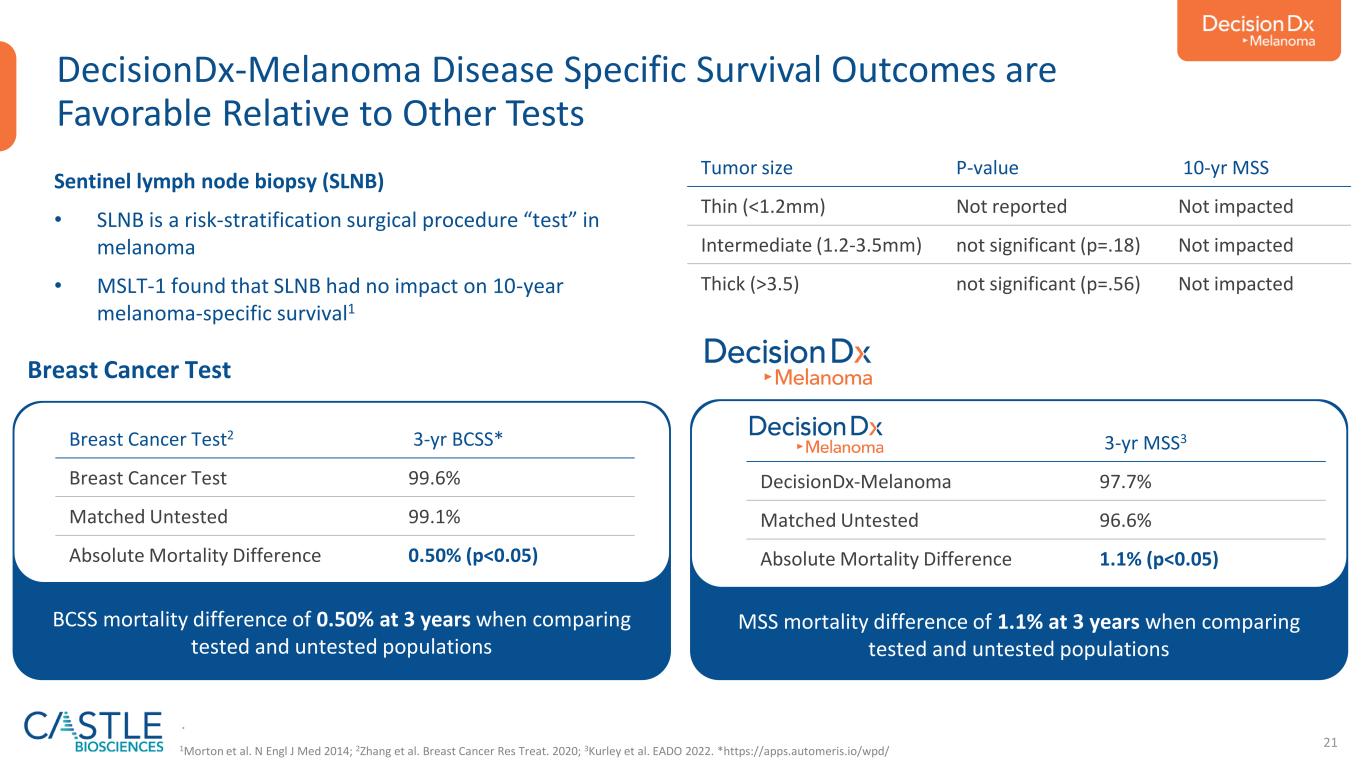The height and width of the screenshot is (769, 1365).
Task: Click the Sentinel lymph node biopsy heading
Action: click(219, 182)
